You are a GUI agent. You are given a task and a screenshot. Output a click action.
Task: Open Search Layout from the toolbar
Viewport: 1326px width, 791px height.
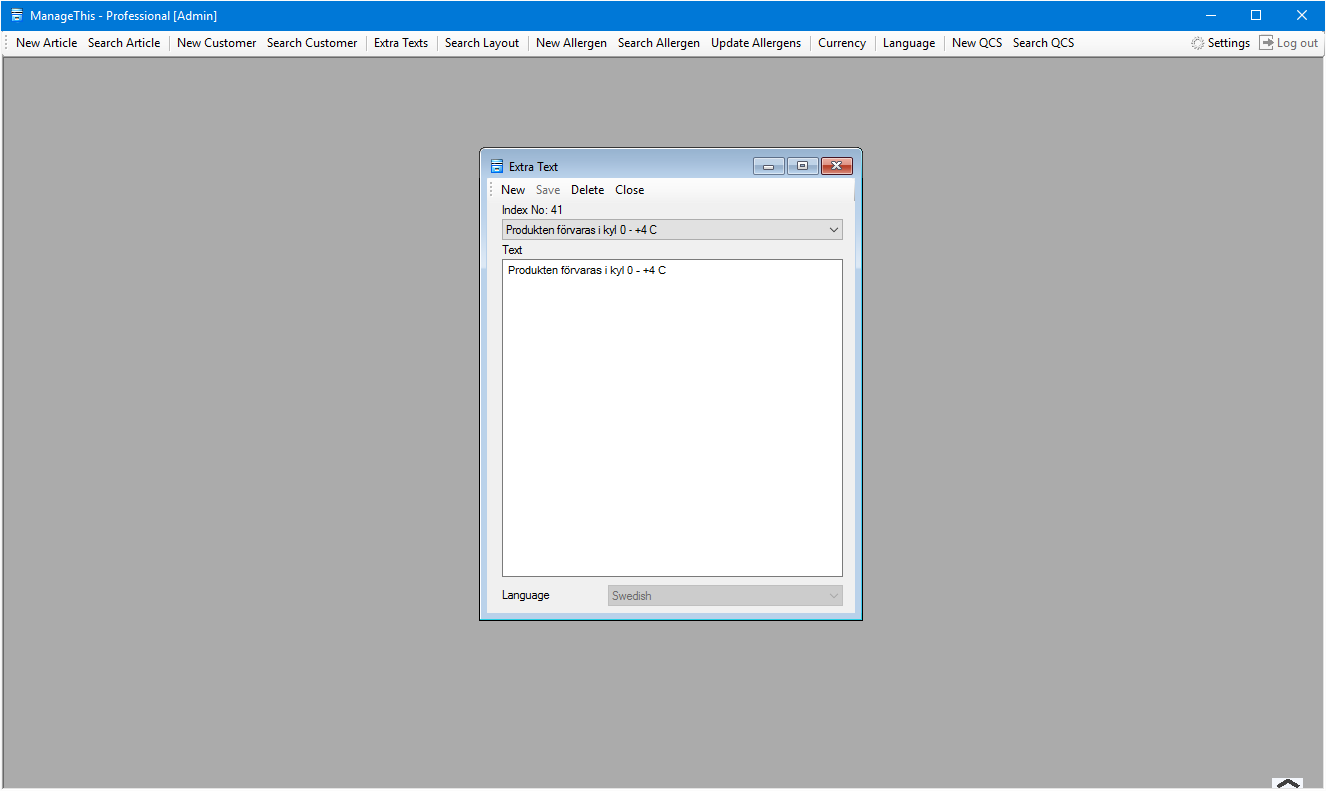[x=482, y=43]
